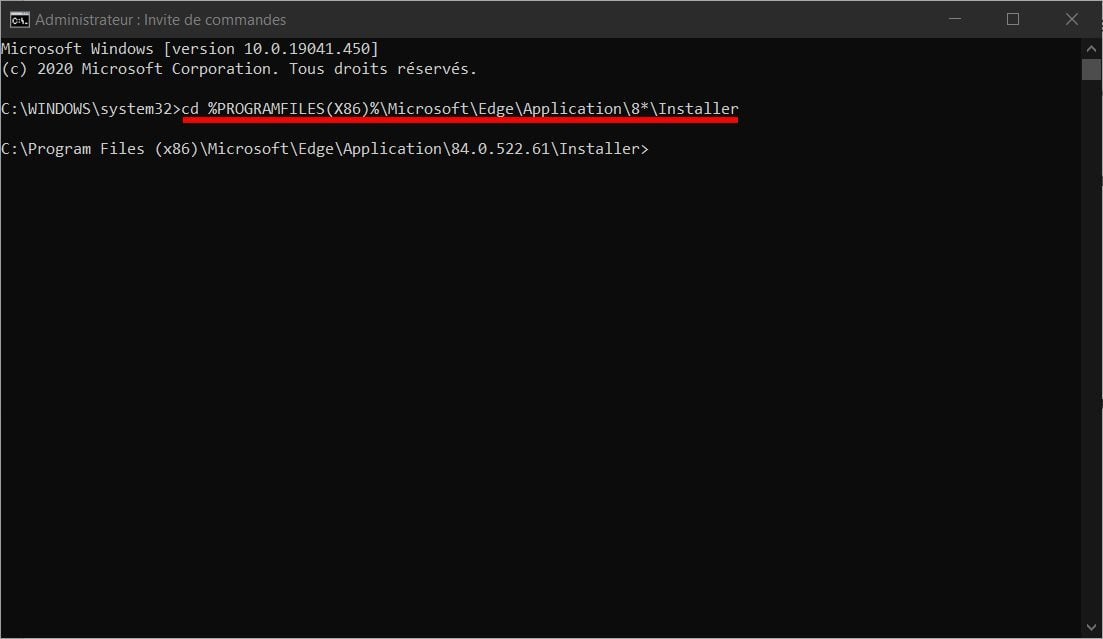The width and height of the screenshot is (1103, 639).
Task: Click the 84.0.522.61 version in the path
Action: (500, 148)
